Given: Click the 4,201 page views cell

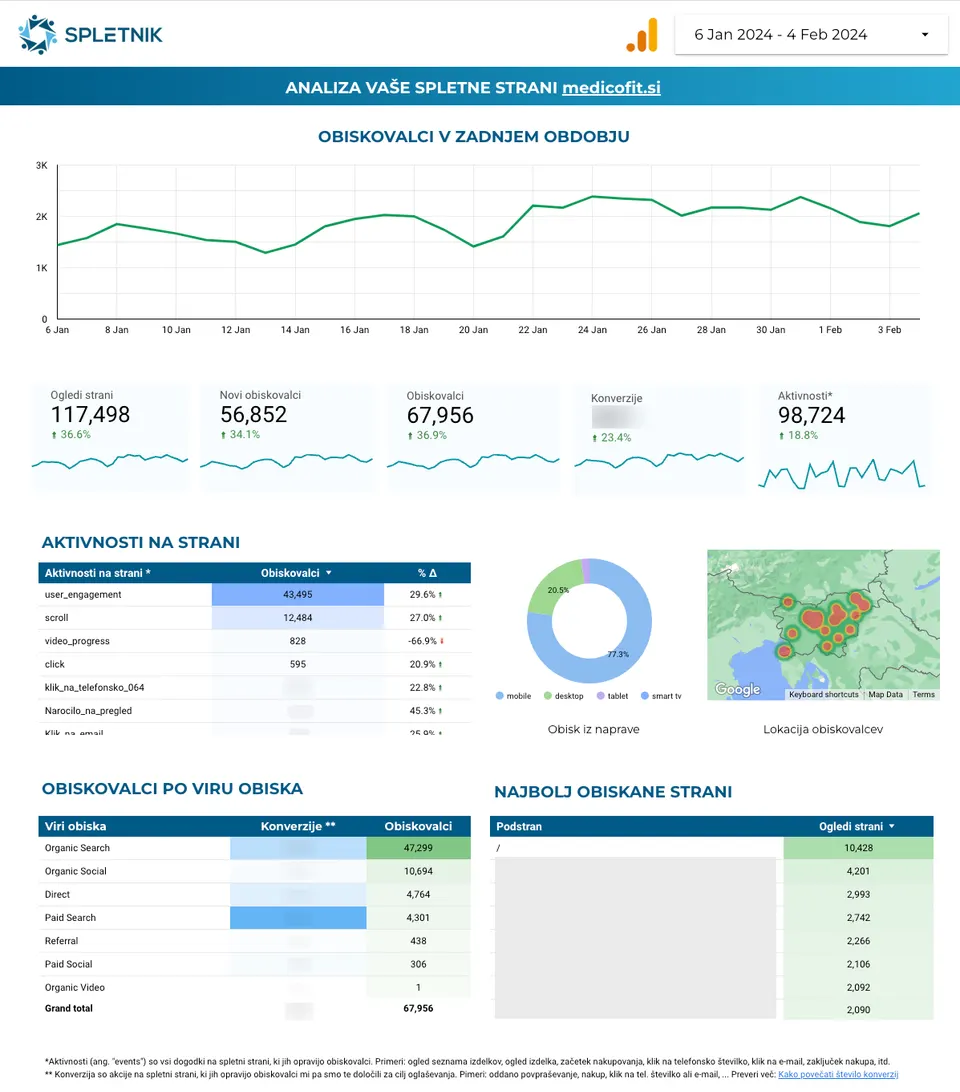Looking at the screenshot, I should [x=858, y=871].
